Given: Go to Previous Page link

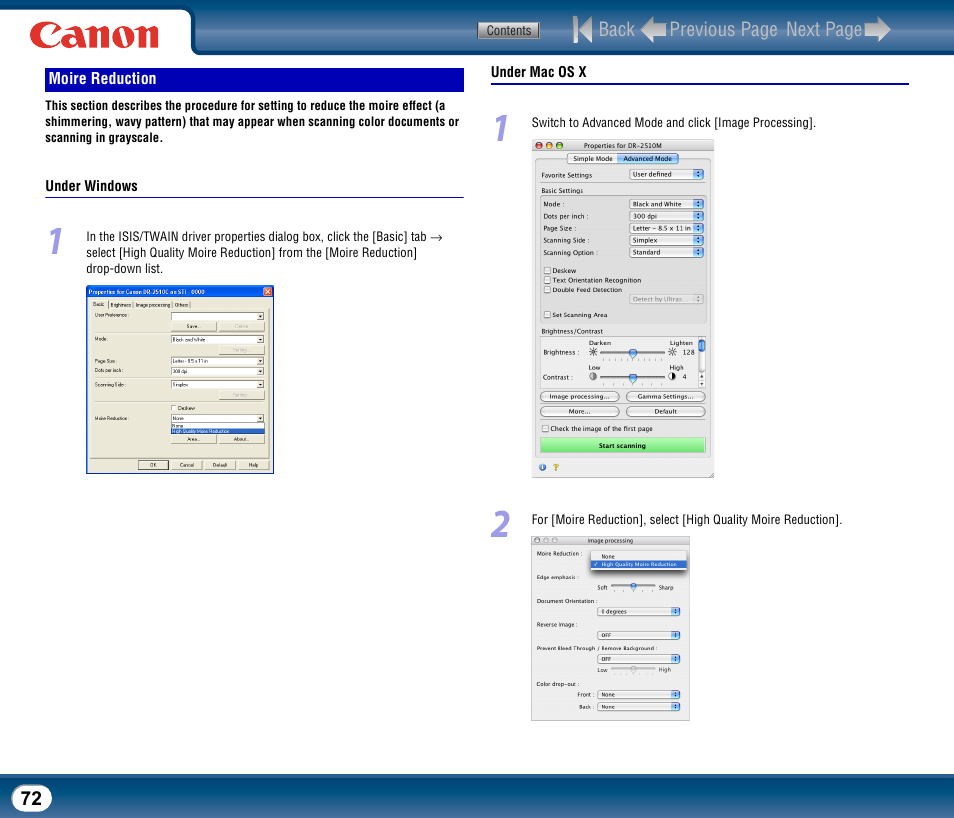Looking at the screenshot, I should tap(723, 29).
